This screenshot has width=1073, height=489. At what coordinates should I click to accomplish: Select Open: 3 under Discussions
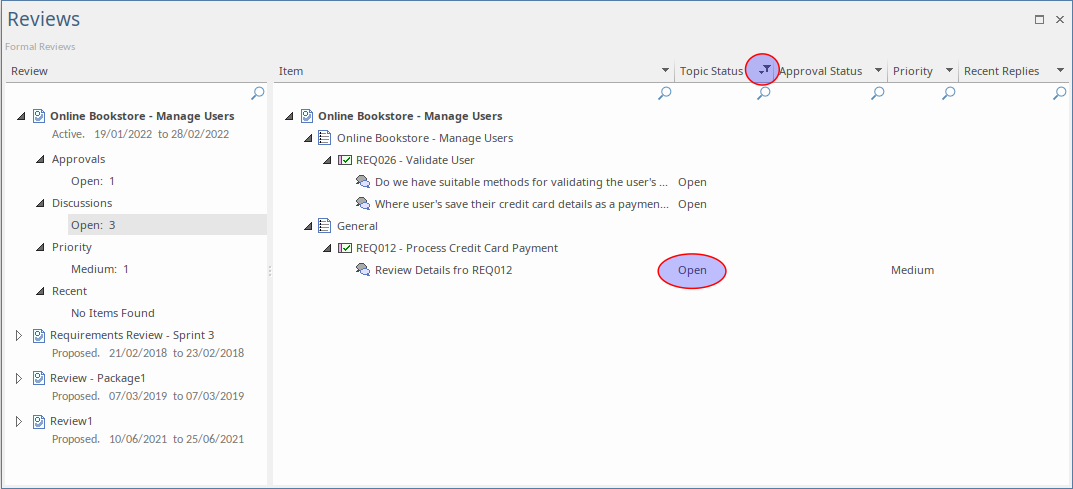(x=93, y=225)
